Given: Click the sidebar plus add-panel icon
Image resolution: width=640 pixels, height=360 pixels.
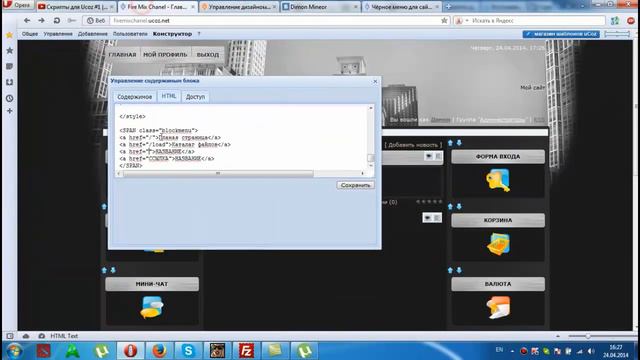Looking at the screenshot, I should [x=10, y=111].
